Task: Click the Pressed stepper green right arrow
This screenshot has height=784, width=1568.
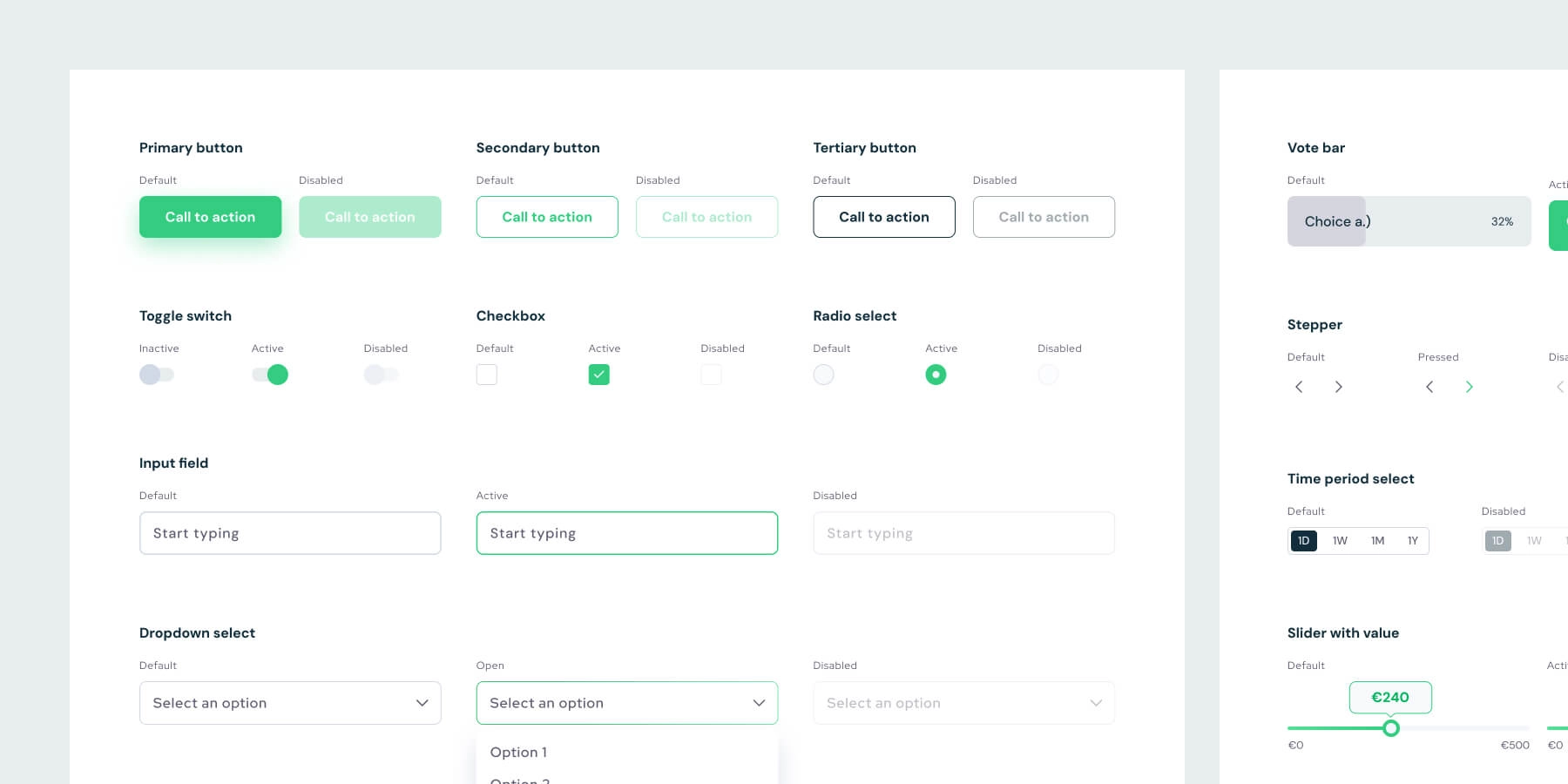Action: 1470,387
